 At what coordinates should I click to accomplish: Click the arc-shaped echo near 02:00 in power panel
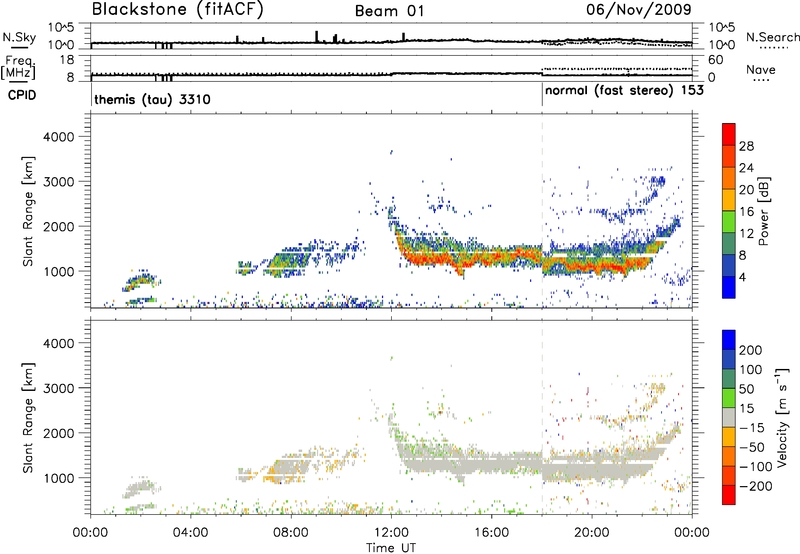point(141,282)
